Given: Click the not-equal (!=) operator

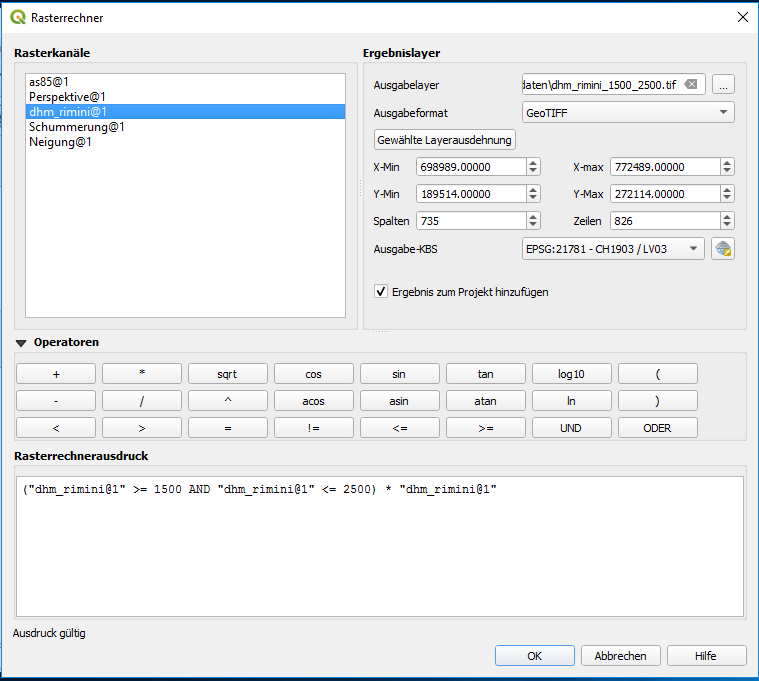Looking at the screenshot, I should tap(314, 428).
